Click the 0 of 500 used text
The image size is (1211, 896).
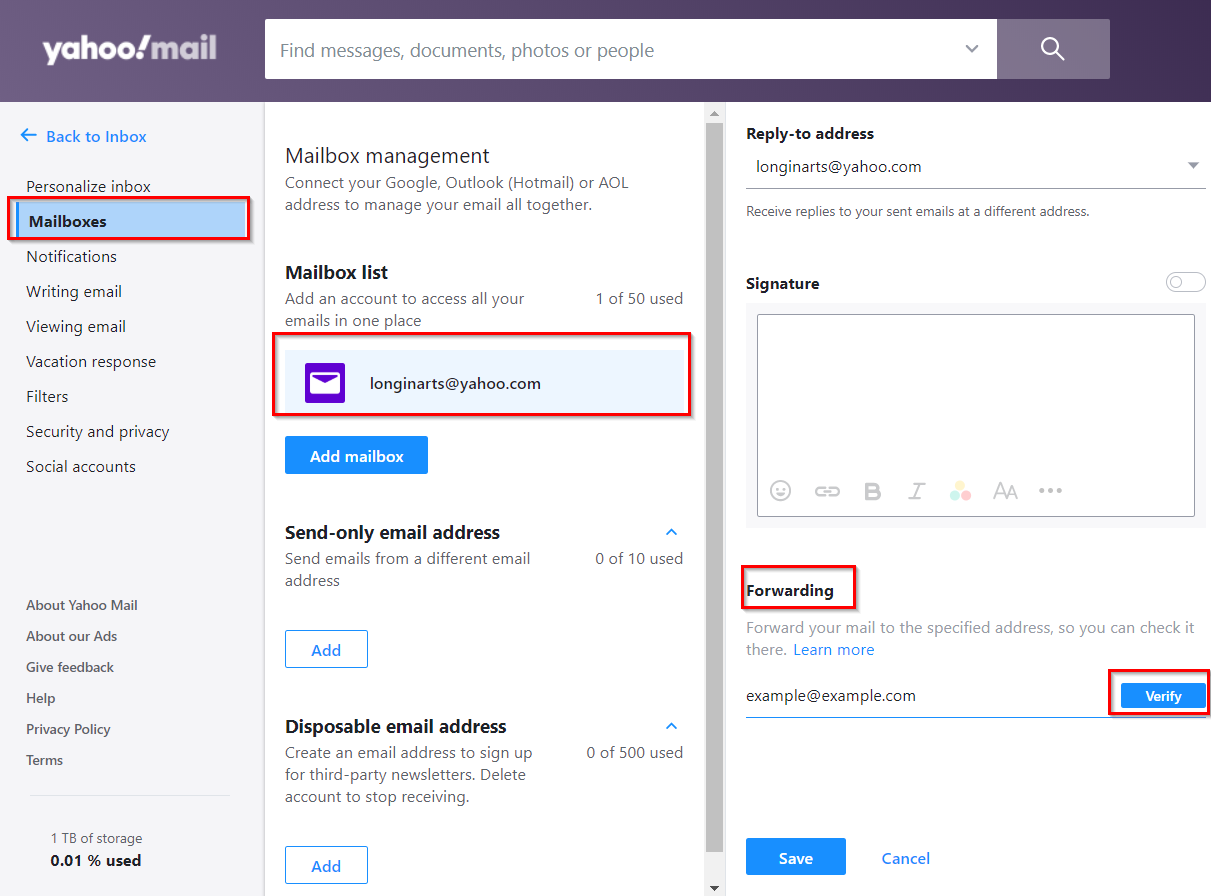pyautogui.click(x=635, y=752)
